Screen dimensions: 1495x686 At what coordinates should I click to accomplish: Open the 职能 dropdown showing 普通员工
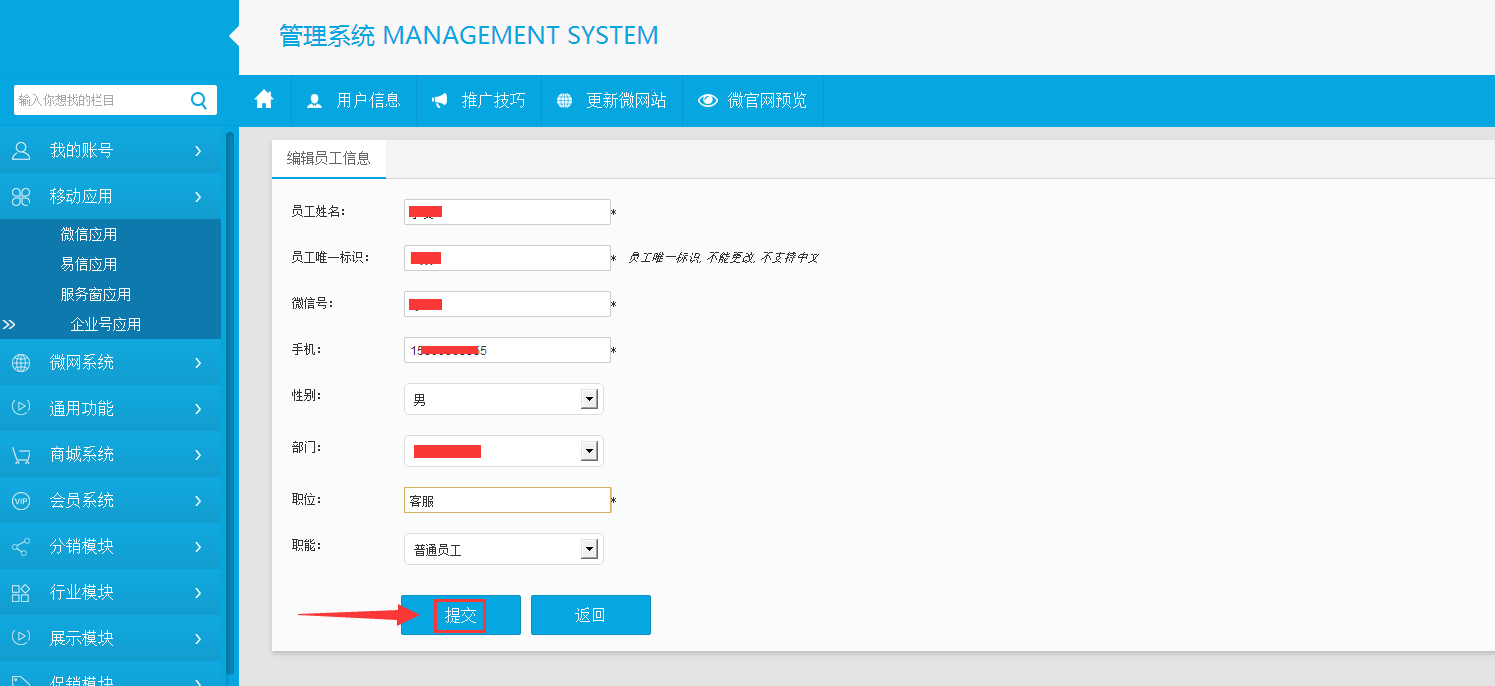(x=504, y=549)
